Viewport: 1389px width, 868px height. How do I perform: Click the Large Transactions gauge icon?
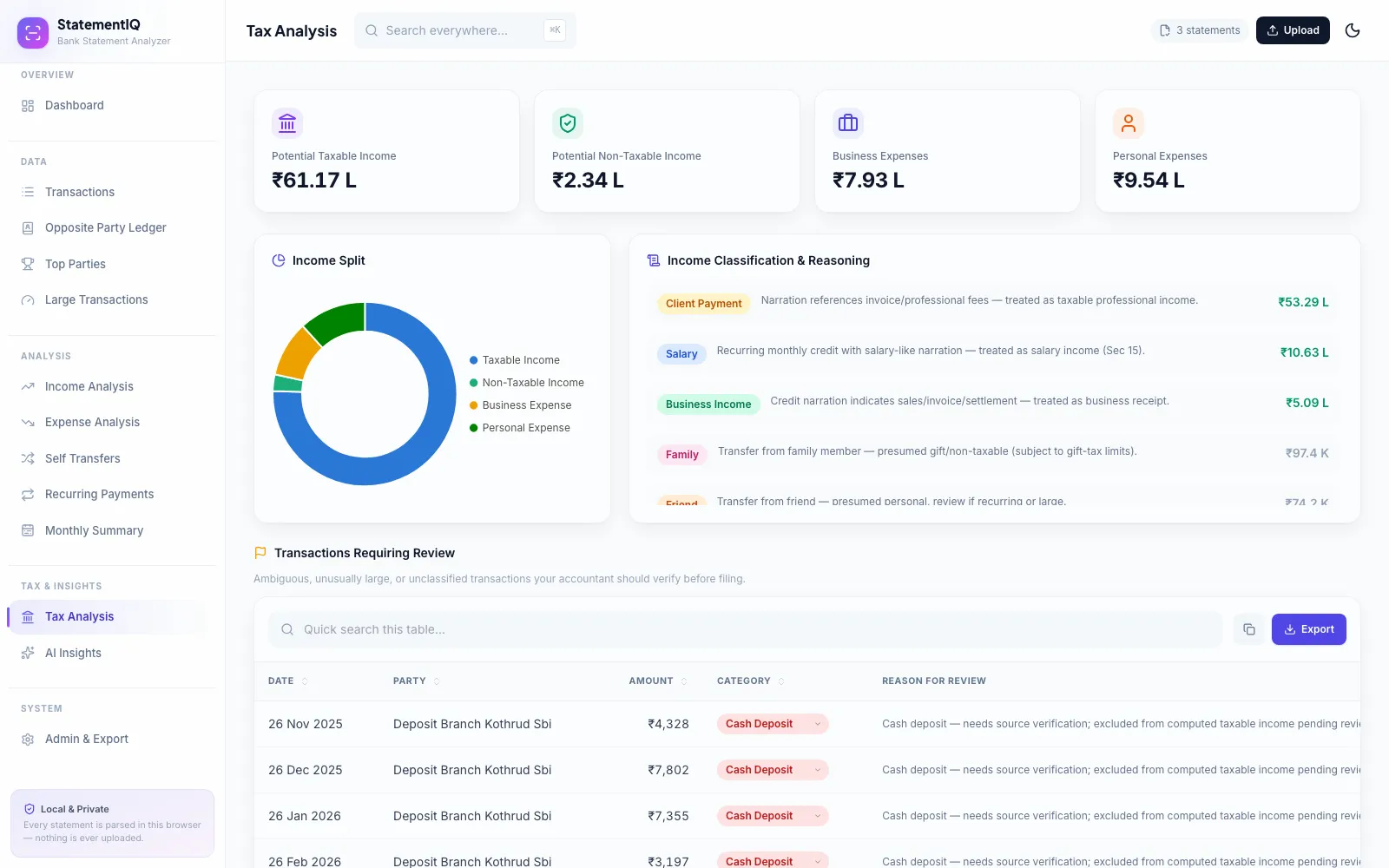tap(28, 300)
